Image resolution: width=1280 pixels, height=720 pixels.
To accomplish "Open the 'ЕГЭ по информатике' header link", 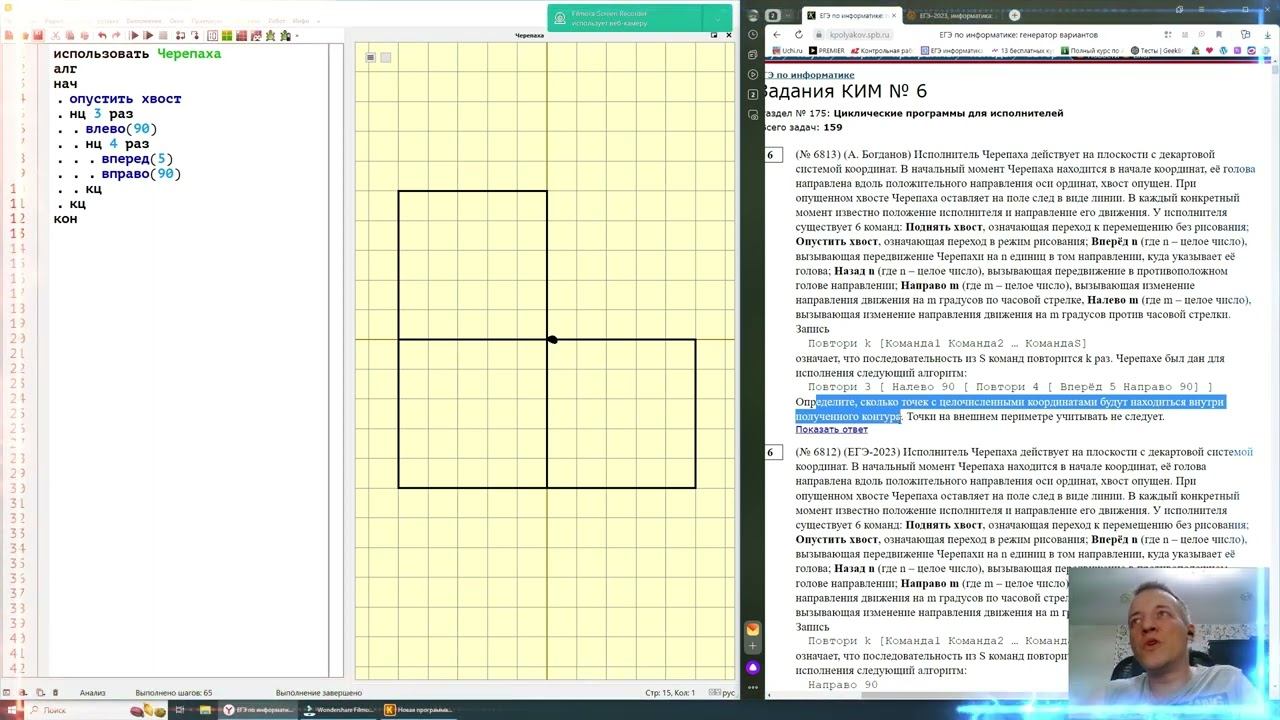I will point(810,75).
